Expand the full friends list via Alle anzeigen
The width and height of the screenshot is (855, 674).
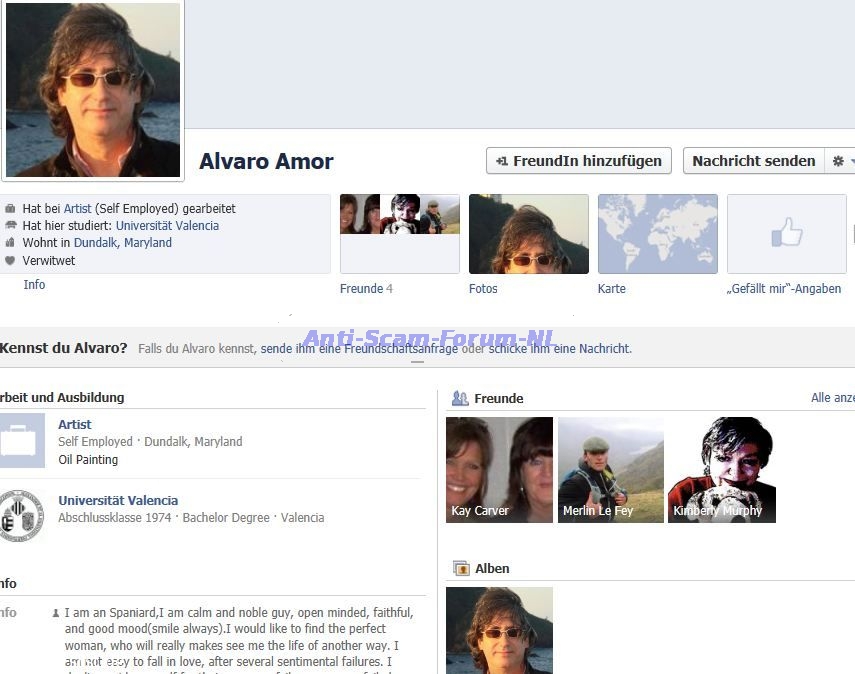point(832,398)
